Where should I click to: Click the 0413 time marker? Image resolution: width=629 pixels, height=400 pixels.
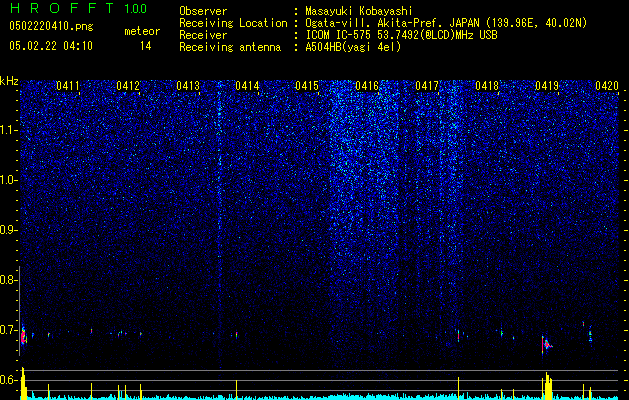click(x=188, y=86)
